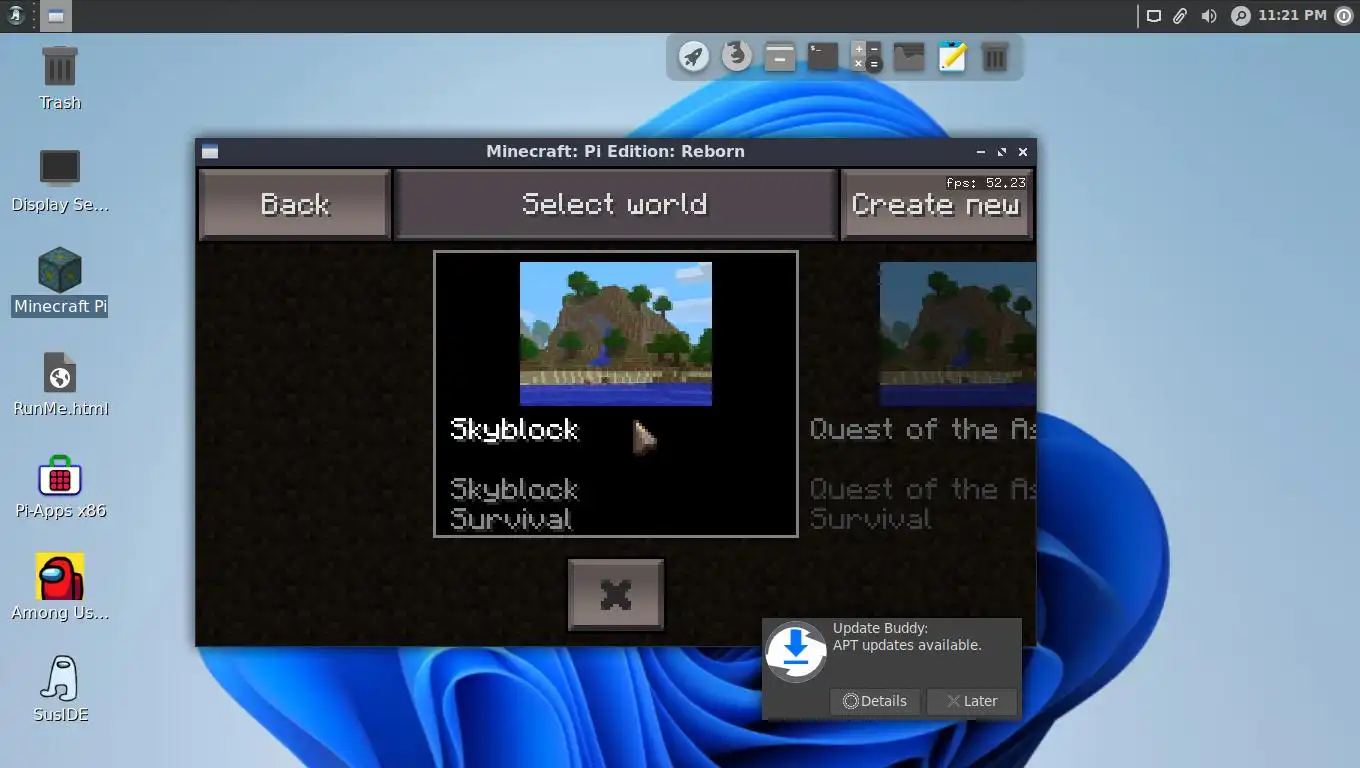This screenshot has width=1360, height=768.
Task: Click the Minecraft window menu icon in titlebar
Action: click(x=210, y=152)
